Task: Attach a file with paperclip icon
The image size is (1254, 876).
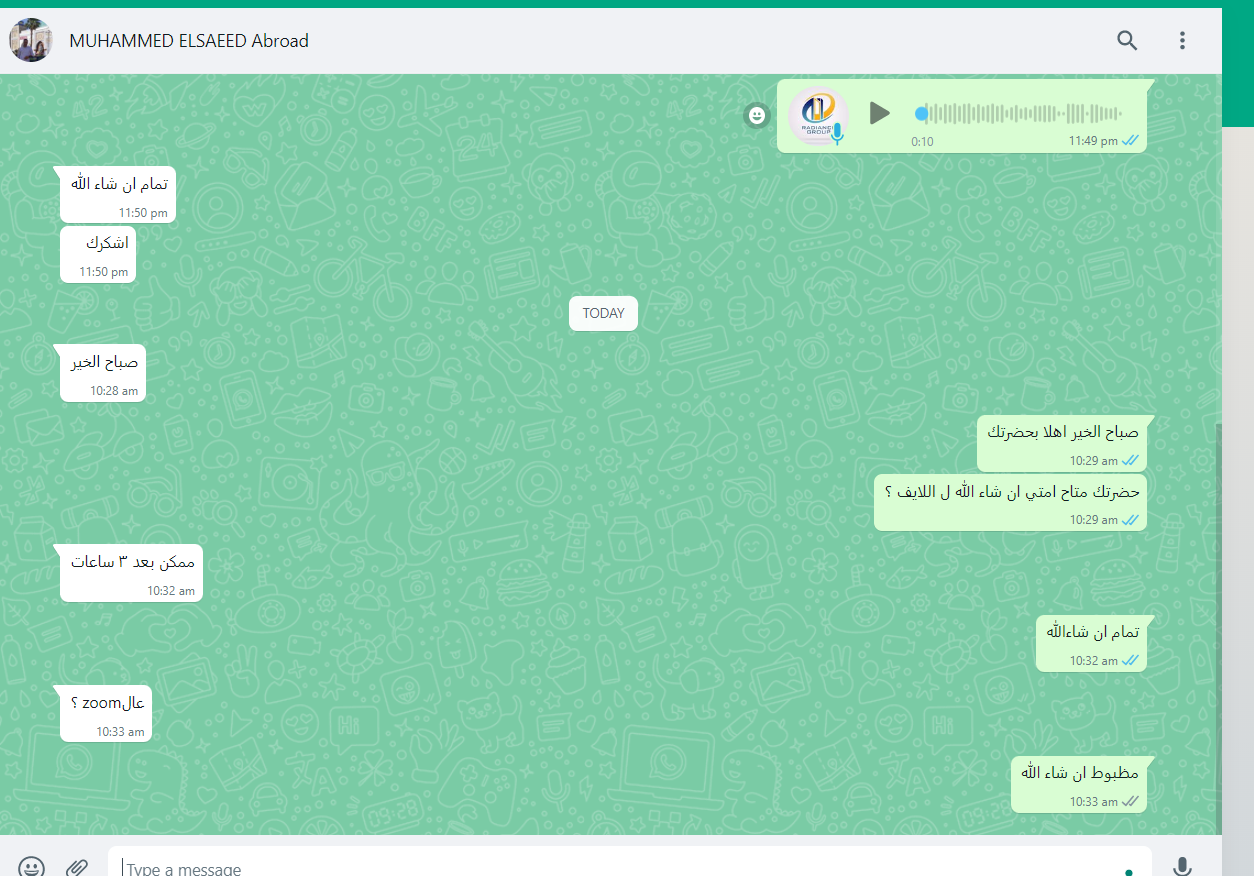Action: click(77, 867)
